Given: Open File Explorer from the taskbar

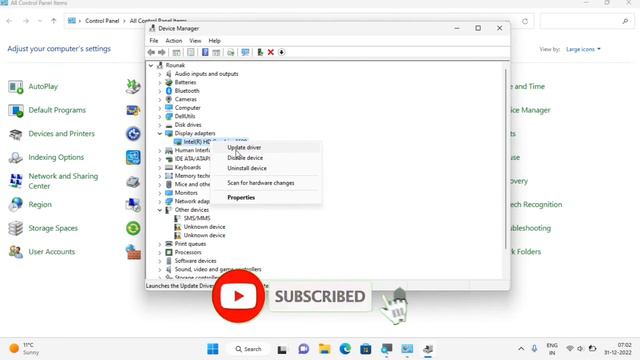Looking at the screenshot, I should 324,349.
